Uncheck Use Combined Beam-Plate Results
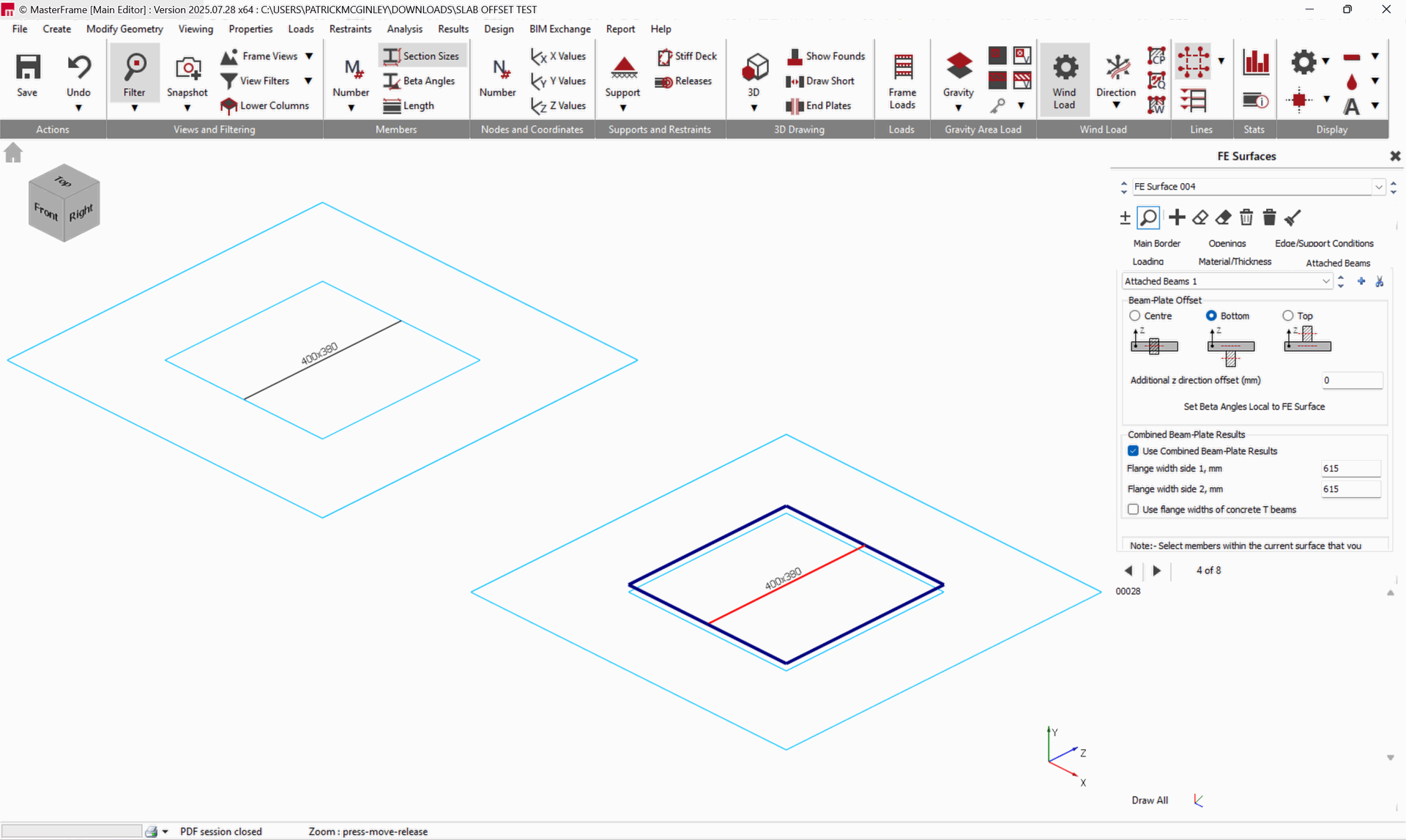1406x840 pixels. (x=1134, y=451)
